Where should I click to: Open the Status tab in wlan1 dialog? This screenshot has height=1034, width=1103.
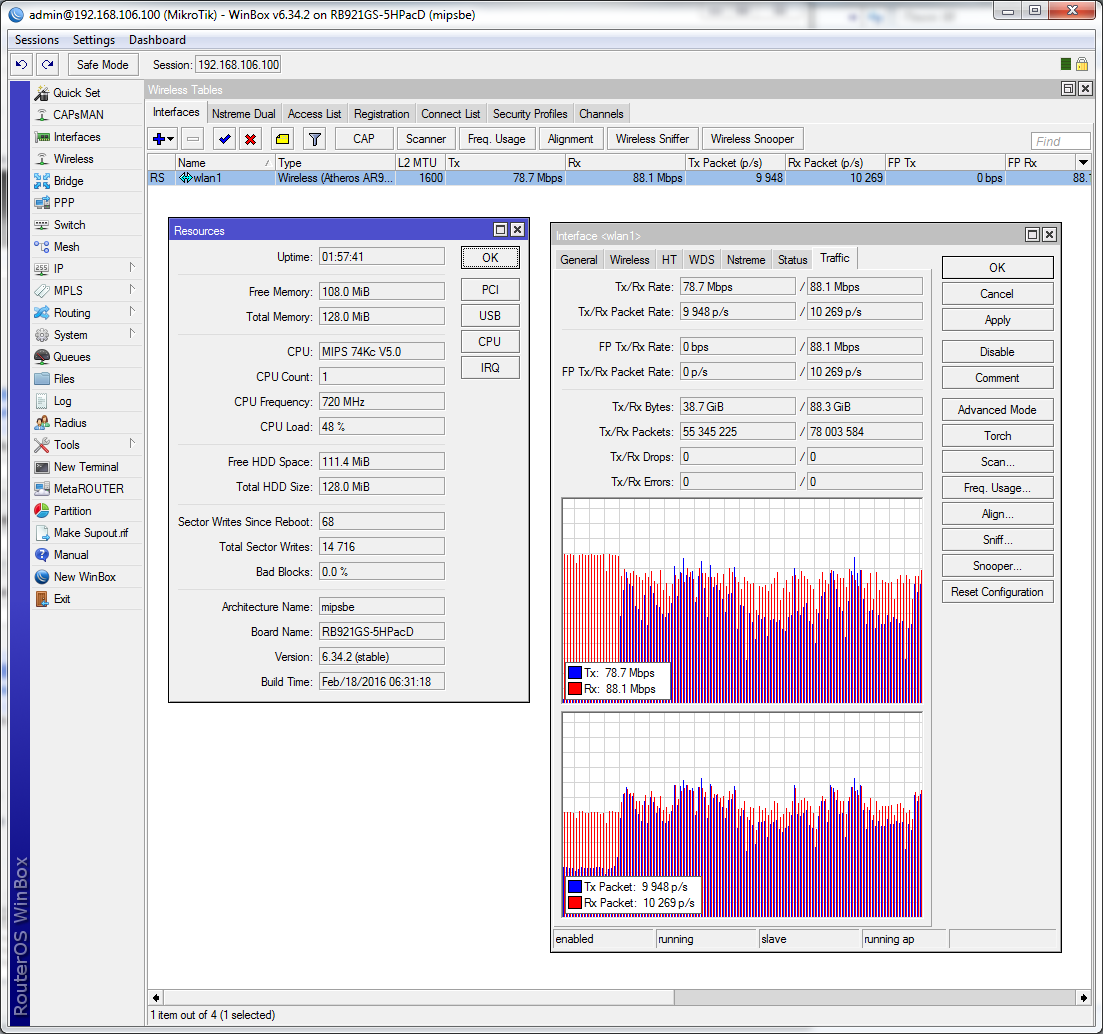[792, 260]
